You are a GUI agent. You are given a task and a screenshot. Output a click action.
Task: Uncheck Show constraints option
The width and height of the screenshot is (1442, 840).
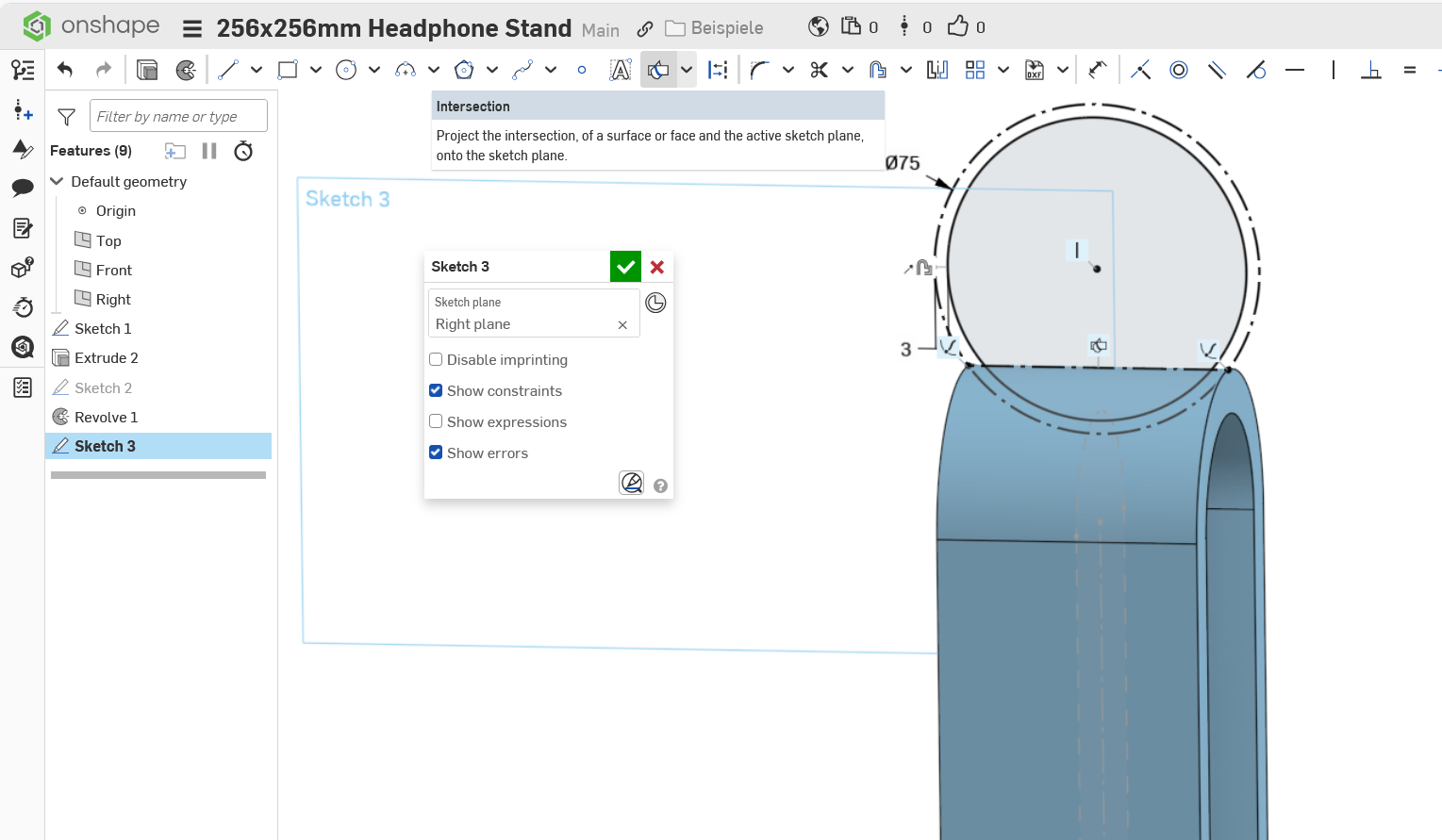tap(436, 390)
